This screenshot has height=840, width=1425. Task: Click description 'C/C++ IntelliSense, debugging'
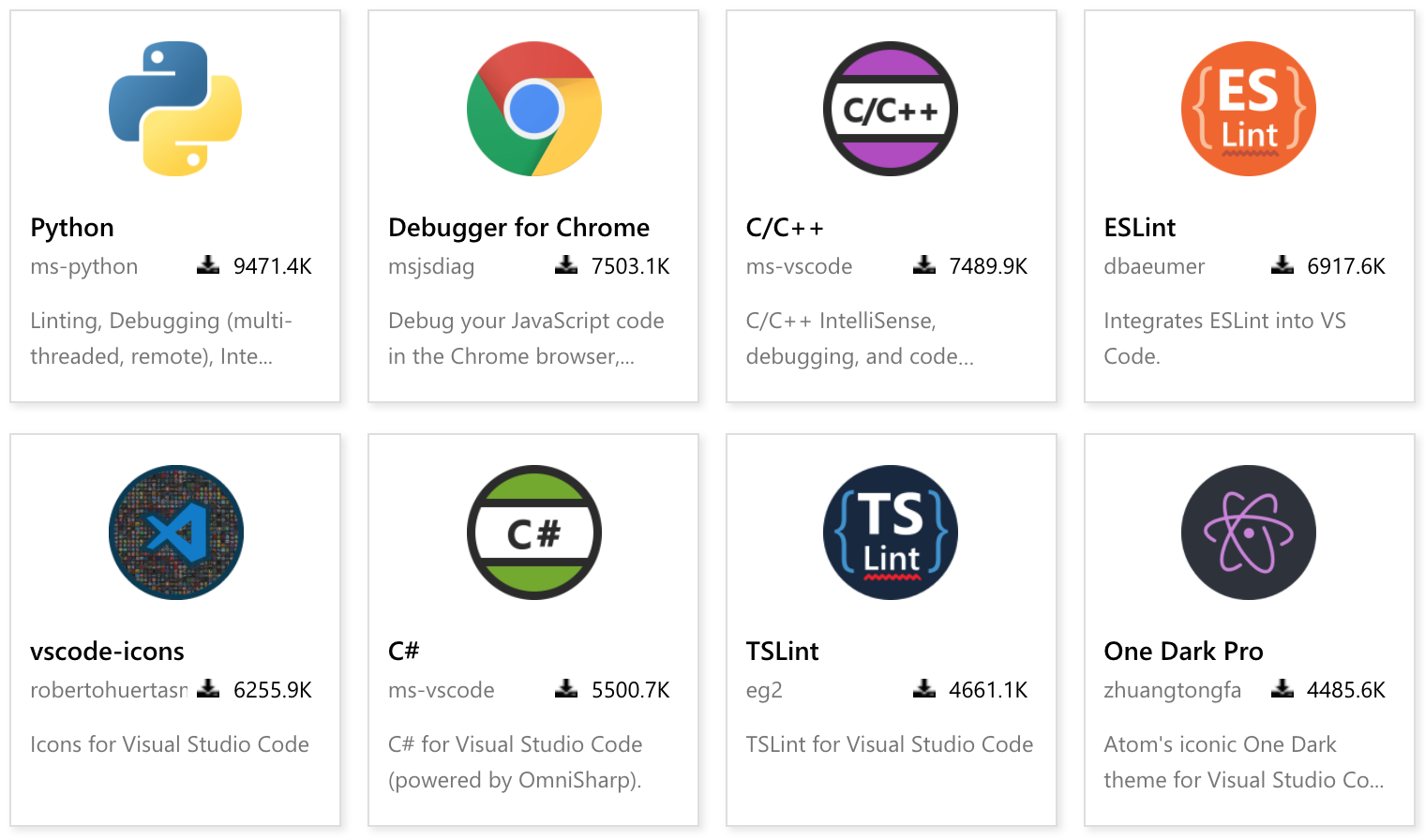(860, 338)
